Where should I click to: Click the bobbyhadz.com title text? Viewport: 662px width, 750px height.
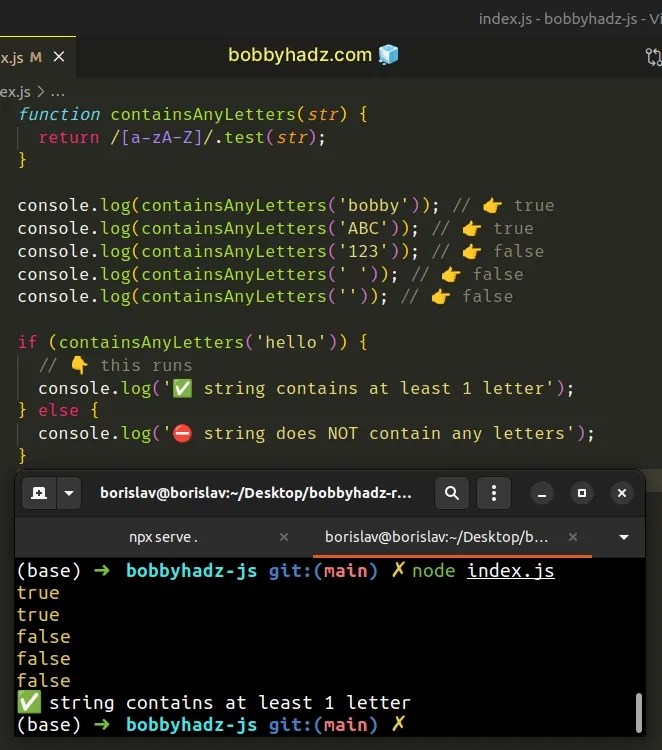tap(300, 55)
